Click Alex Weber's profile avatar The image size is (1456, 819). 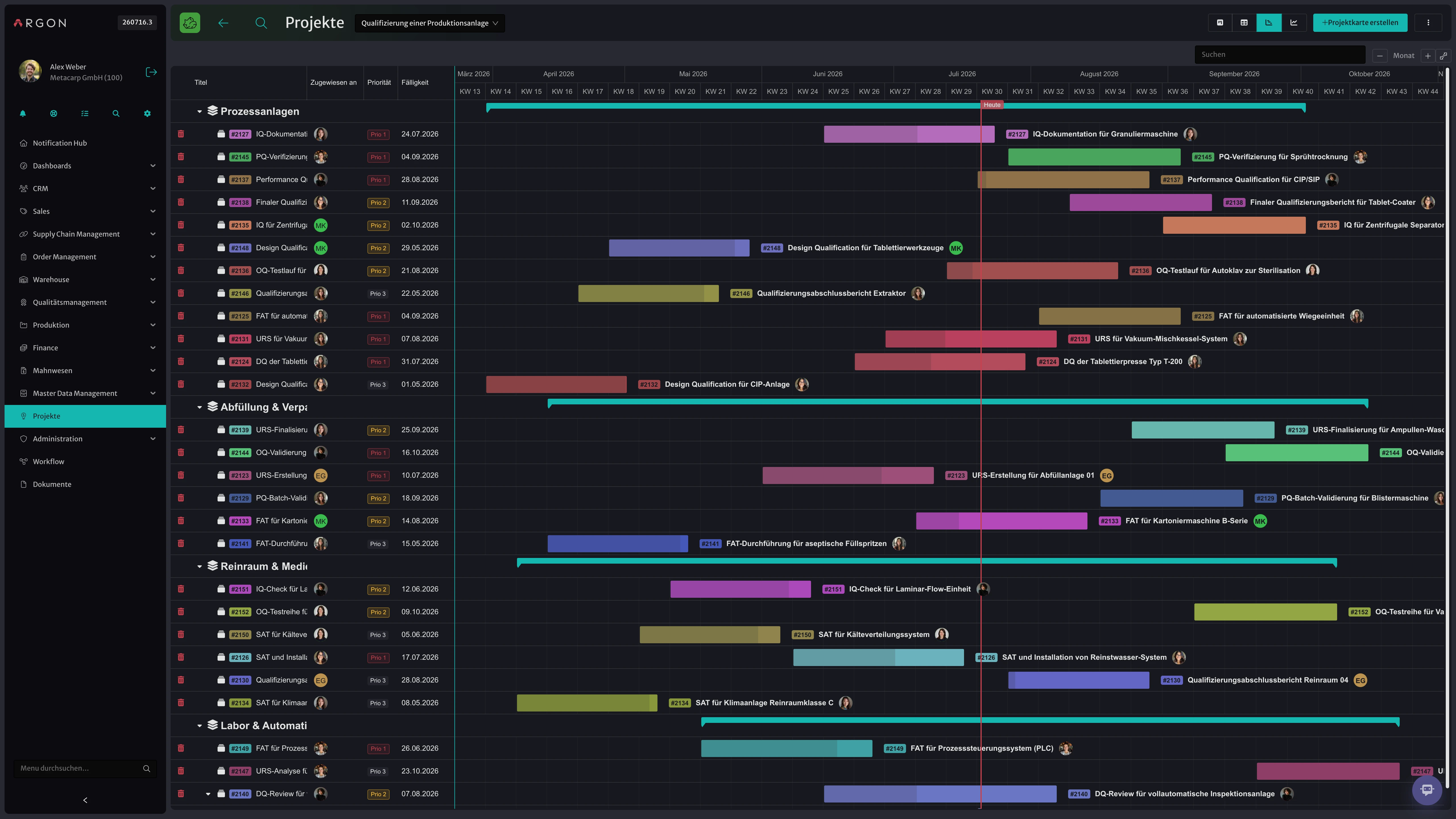point(30,72)
